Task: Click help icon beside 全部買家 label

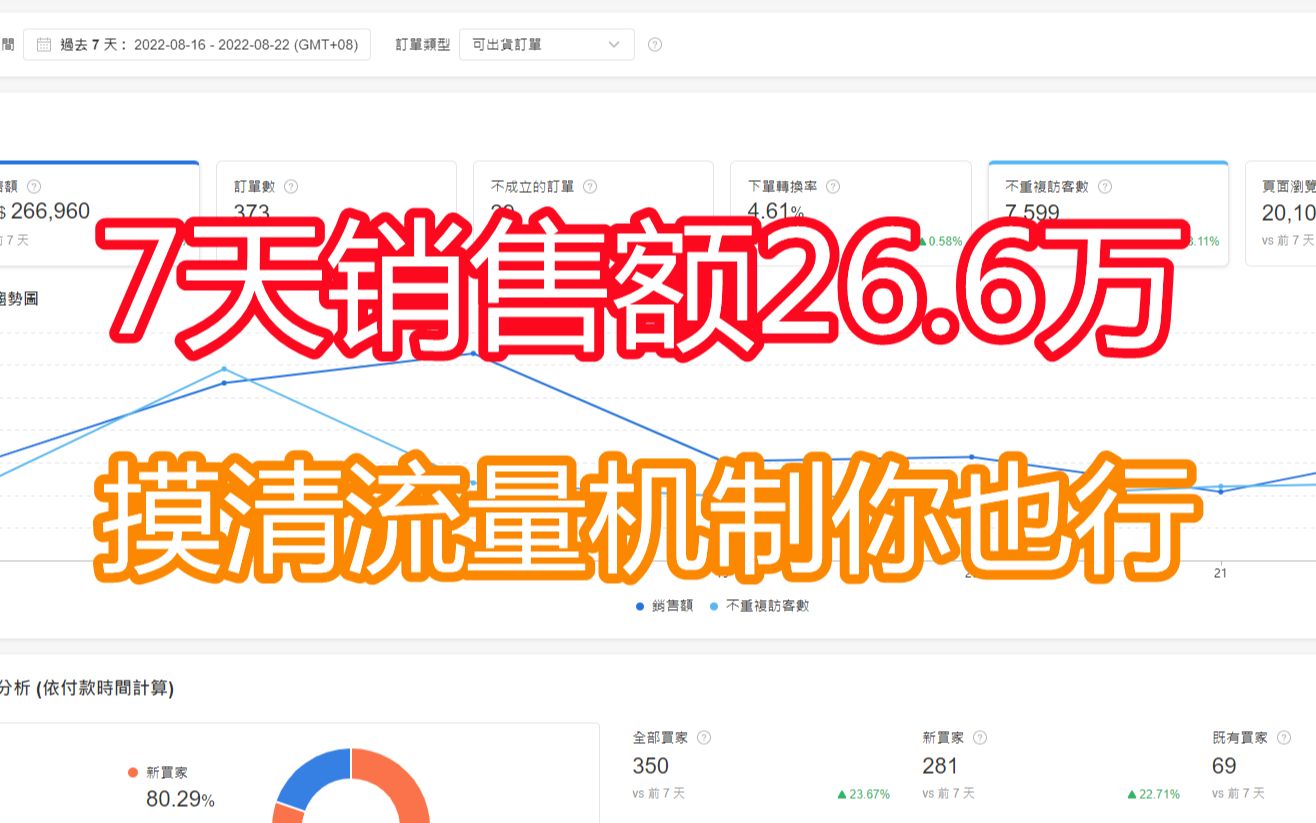Action: click(x=704, y=737)
